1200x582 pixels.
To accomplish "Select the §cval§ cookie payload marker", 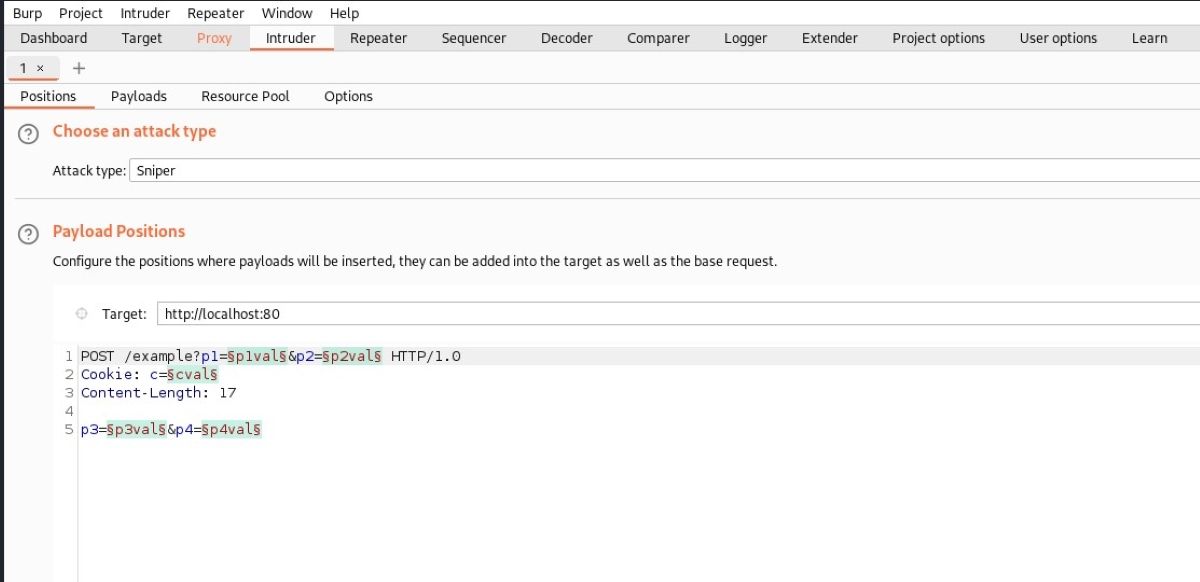I will pos(192,374).
